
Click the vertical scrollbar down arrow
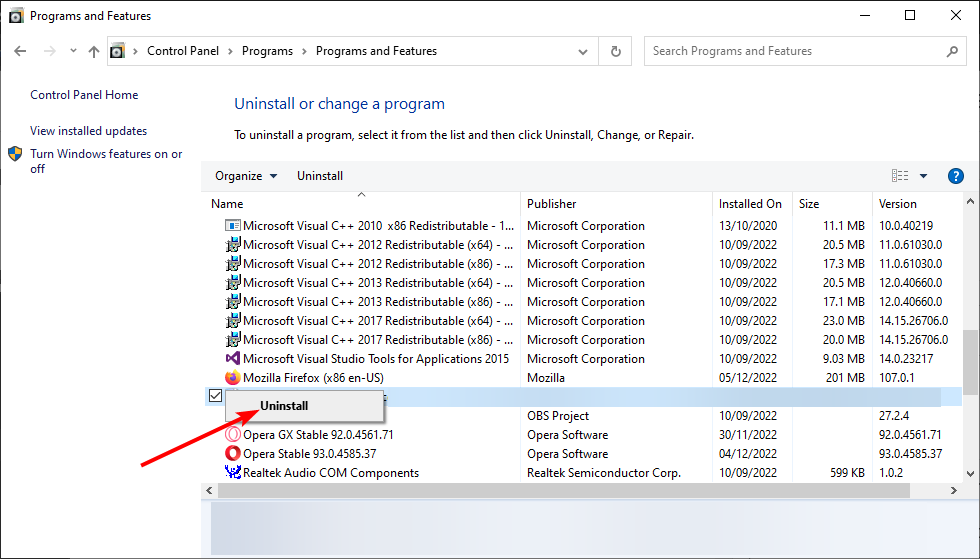[x=970, y=474]
